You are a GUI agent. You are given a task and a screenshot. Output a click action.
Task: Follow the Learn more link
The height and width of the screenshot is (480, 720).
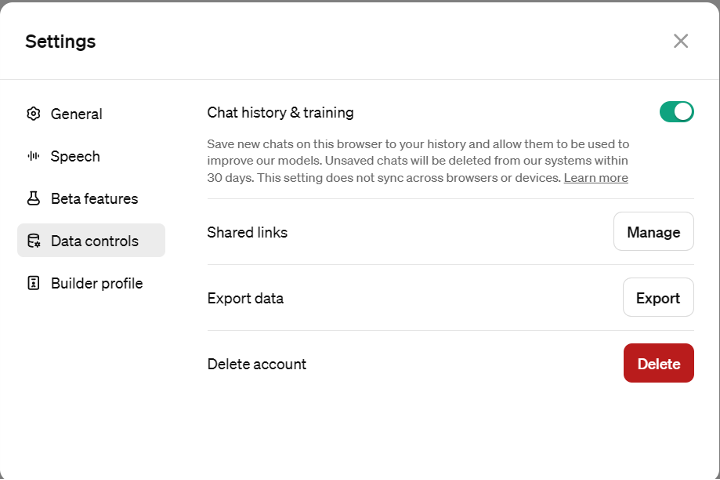(596, 178)
